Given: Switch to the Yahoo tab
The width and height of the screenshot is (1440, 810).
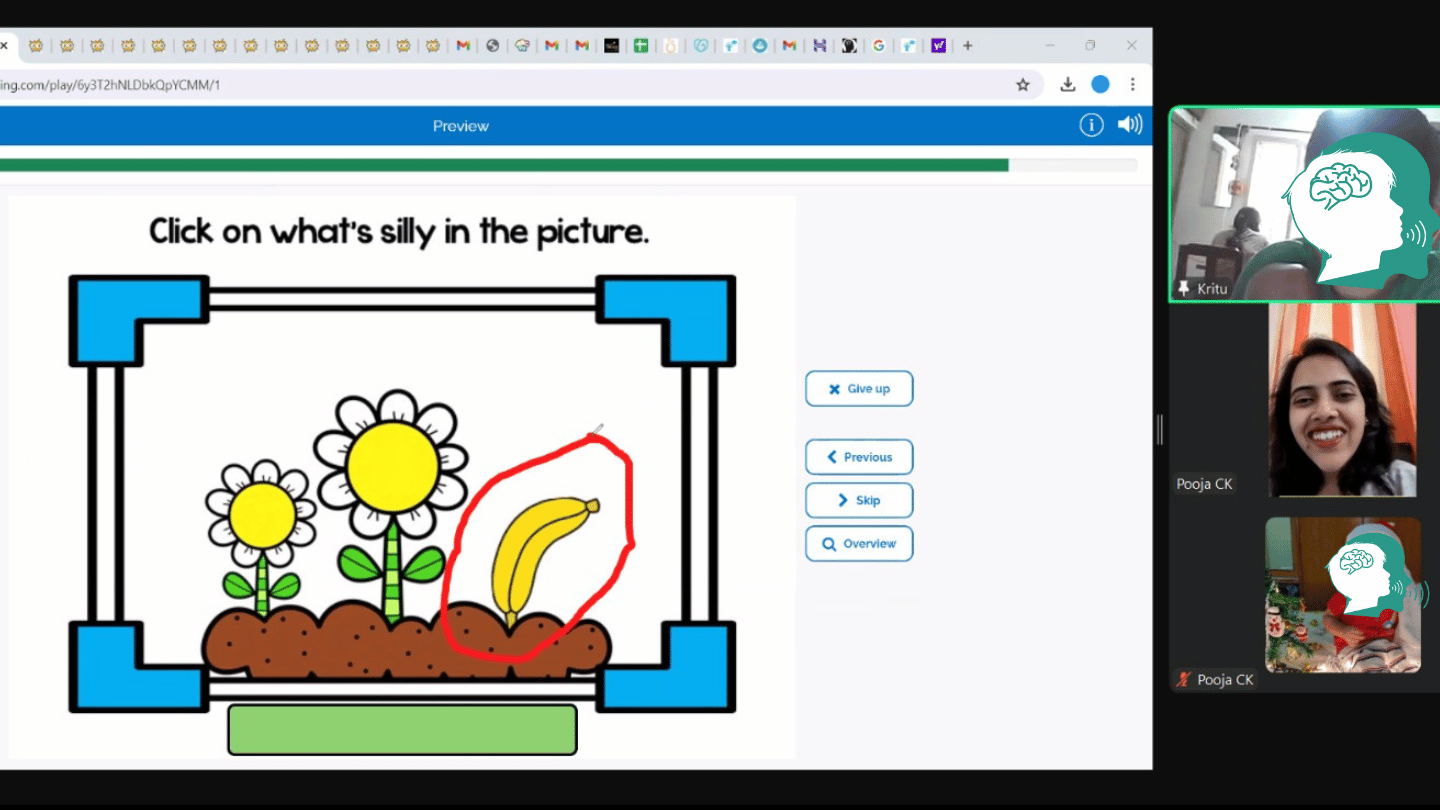Looking at the screenshot, I should coord(938,45).
